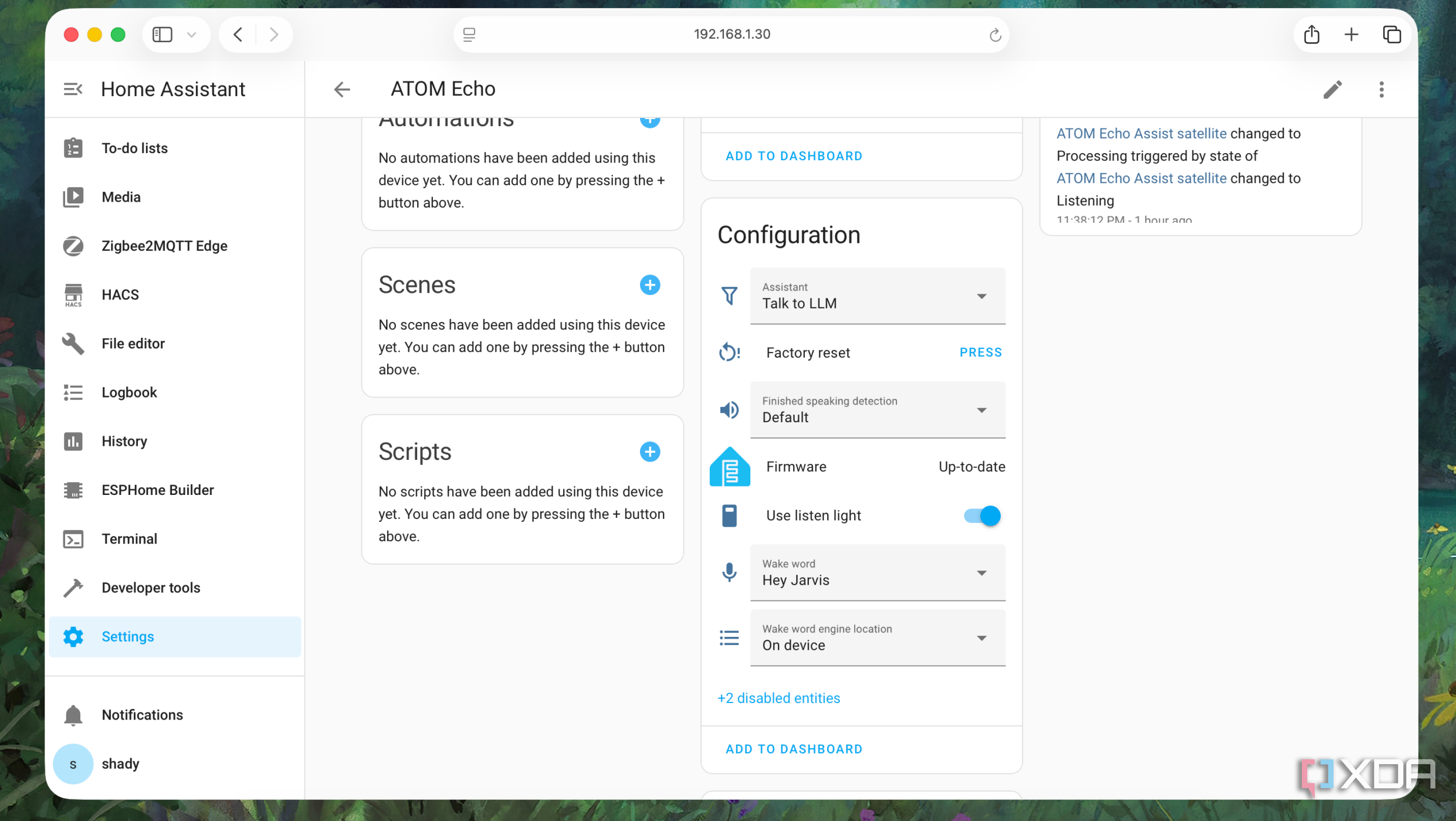This screenshot has width=1456, height=821.
Task: Add a new script with plus icon
Action: 649,452
